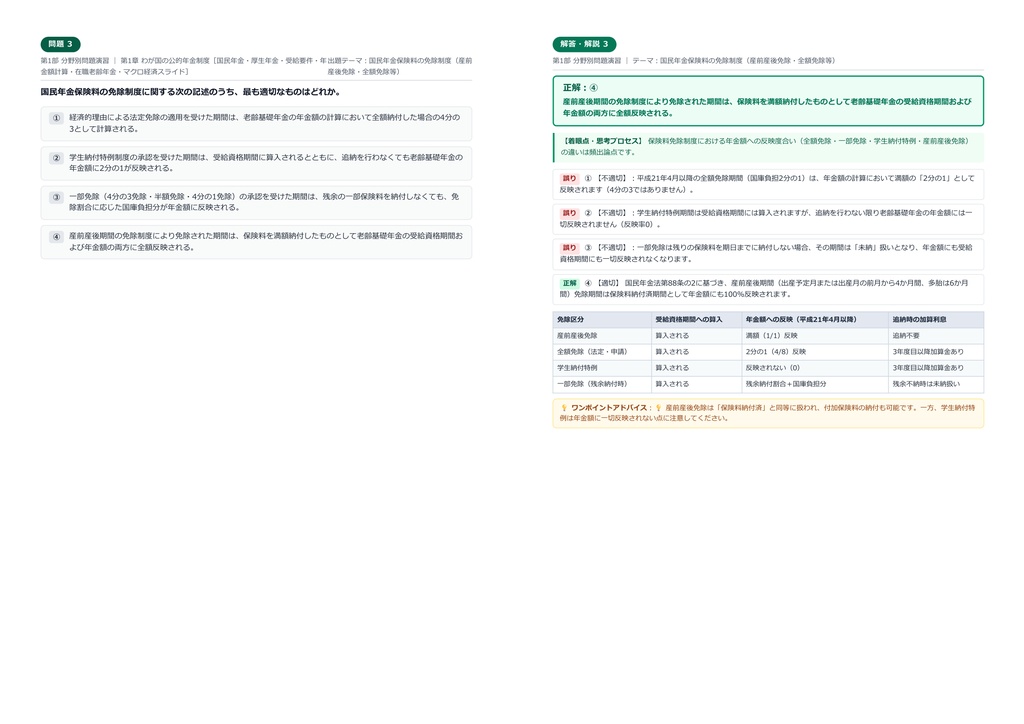Select answer option ③ about 一部免除

pyautogui.click(x=256, y=202)
